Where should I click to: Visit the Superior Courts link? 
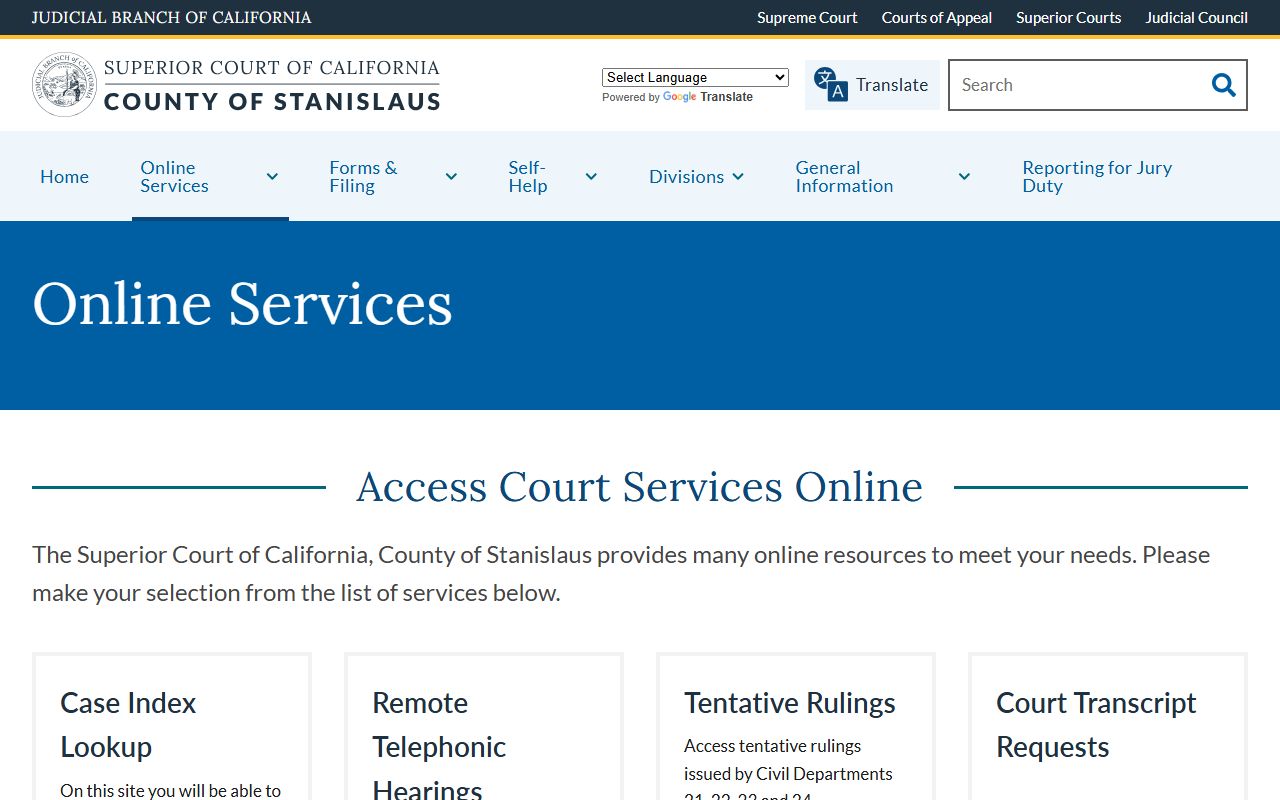click(x=1069, y=18)
